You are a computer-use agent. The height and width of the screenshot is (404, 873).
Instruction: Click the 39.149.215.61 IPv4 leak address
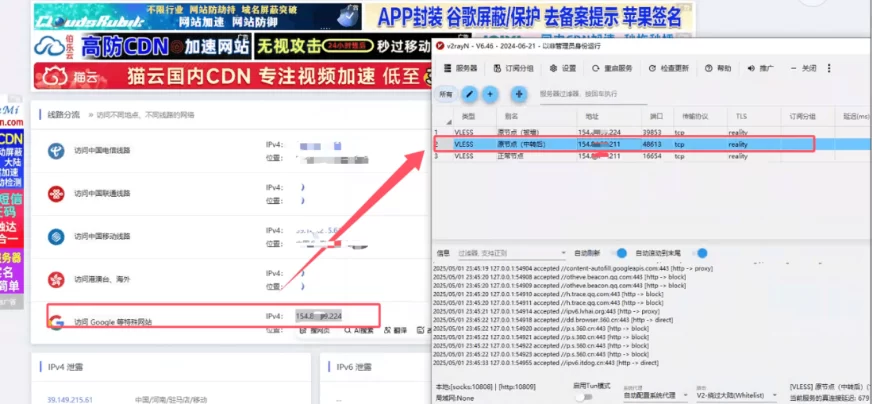click(x=70, y=400)
